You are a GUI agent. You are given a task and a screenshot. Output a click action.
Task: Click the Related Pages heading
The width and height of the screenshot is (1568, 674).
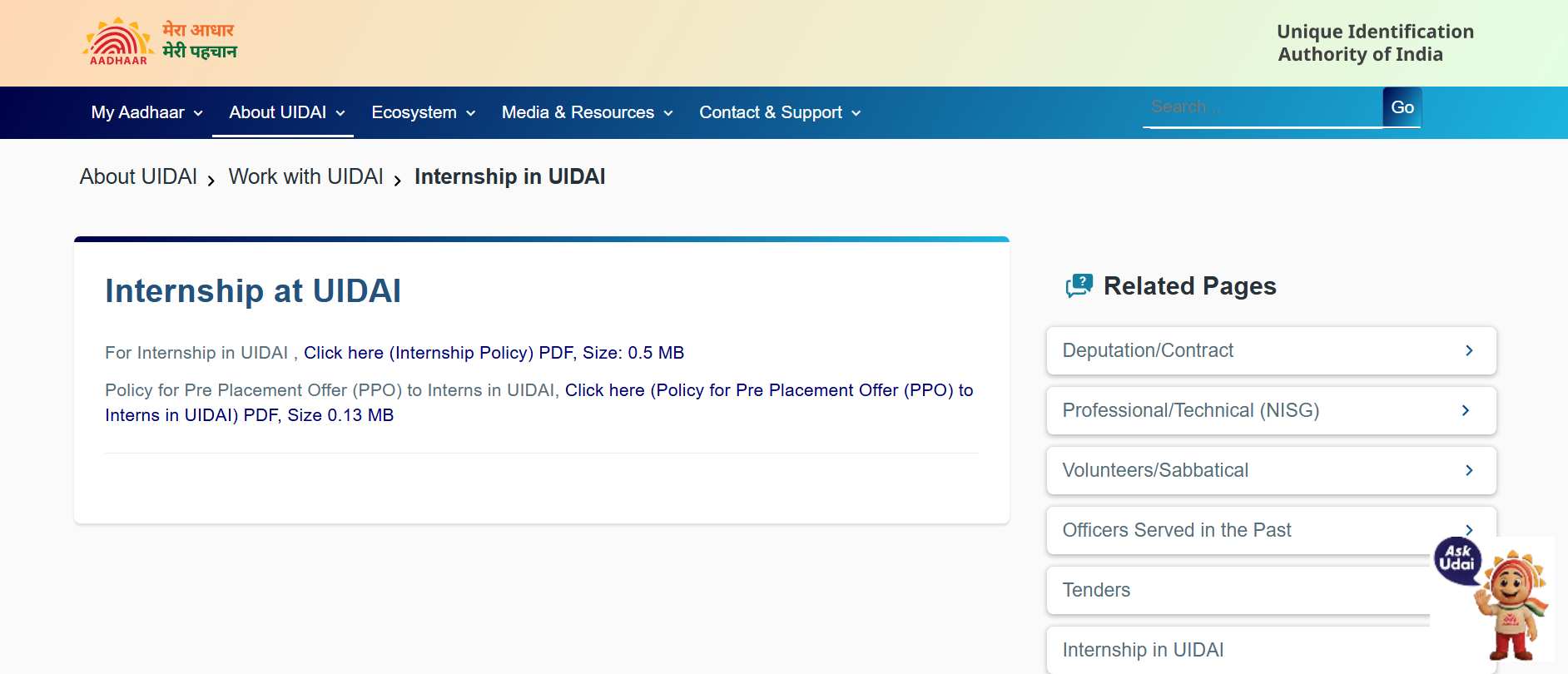pos(1189,286)
